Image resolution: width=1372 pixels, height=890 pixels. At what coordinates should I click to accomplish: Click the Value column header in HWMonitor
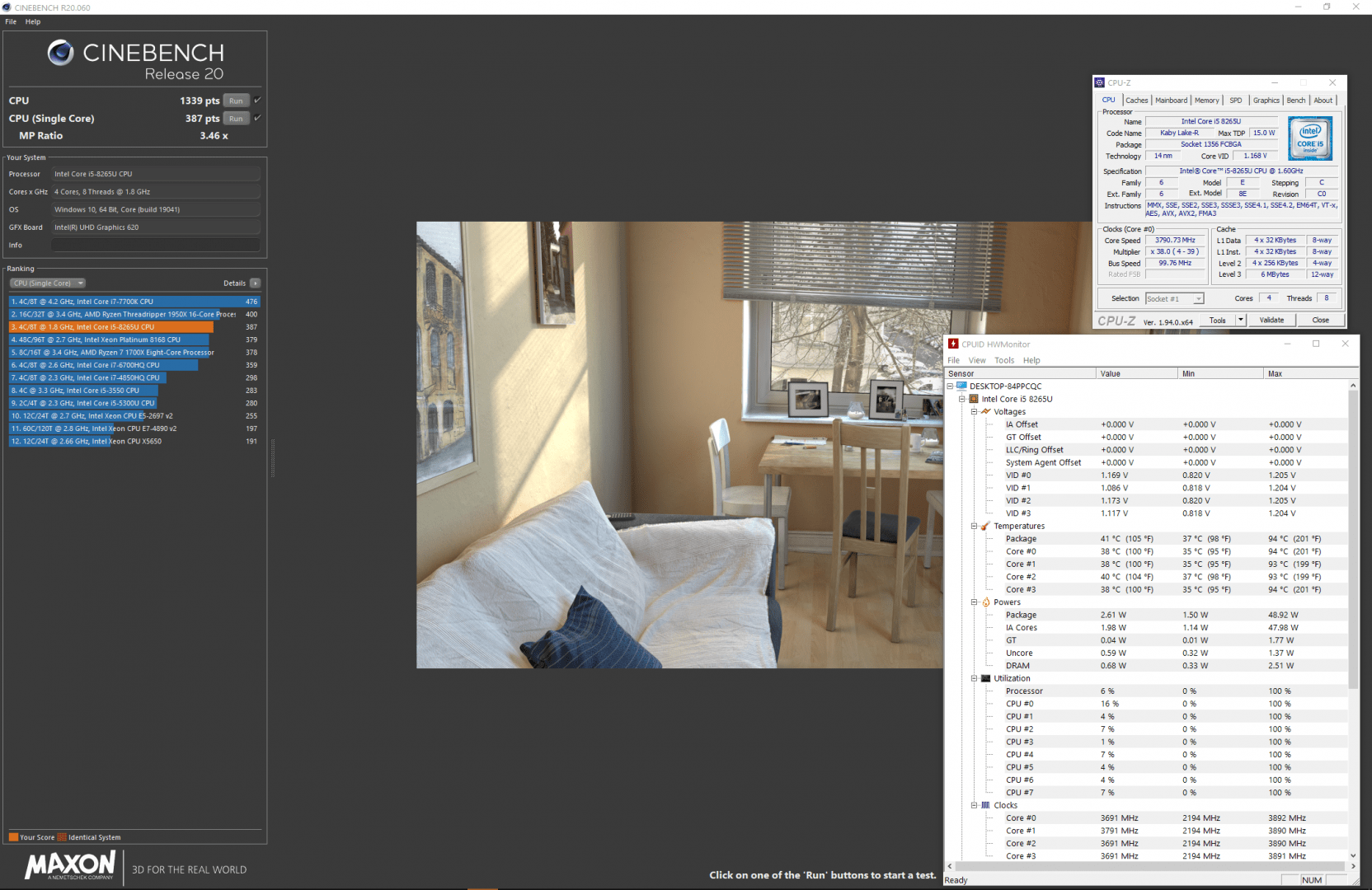tap(1137, 373)
